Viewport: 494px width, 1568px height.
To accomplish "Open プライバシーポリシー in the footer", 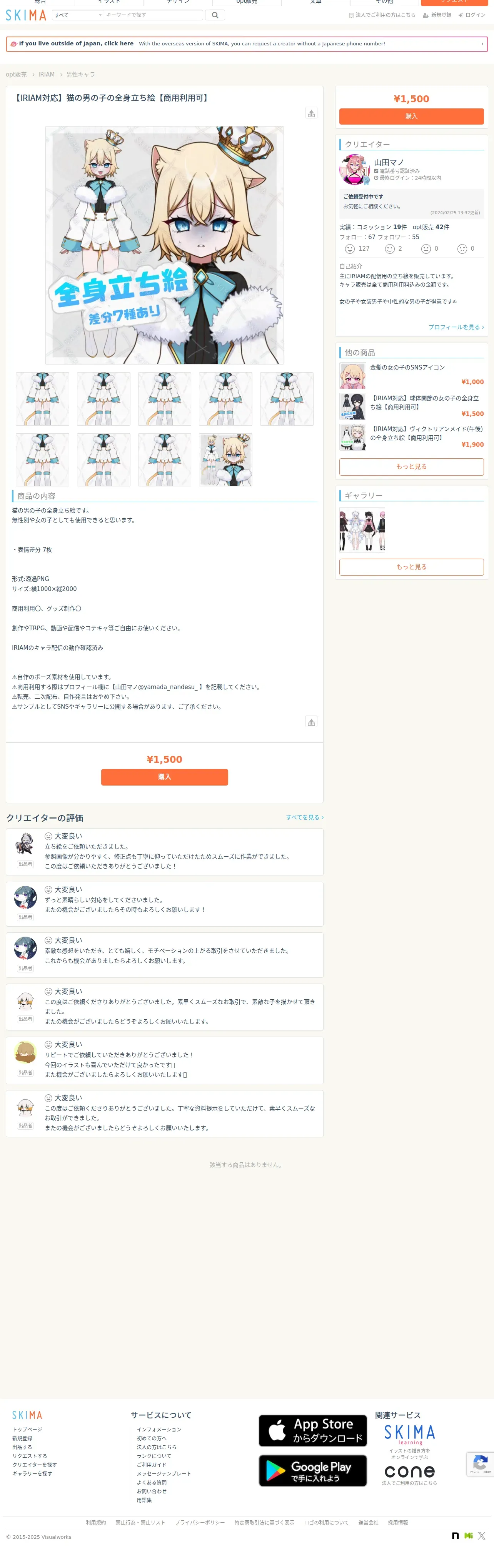I will click(200, 1523).
